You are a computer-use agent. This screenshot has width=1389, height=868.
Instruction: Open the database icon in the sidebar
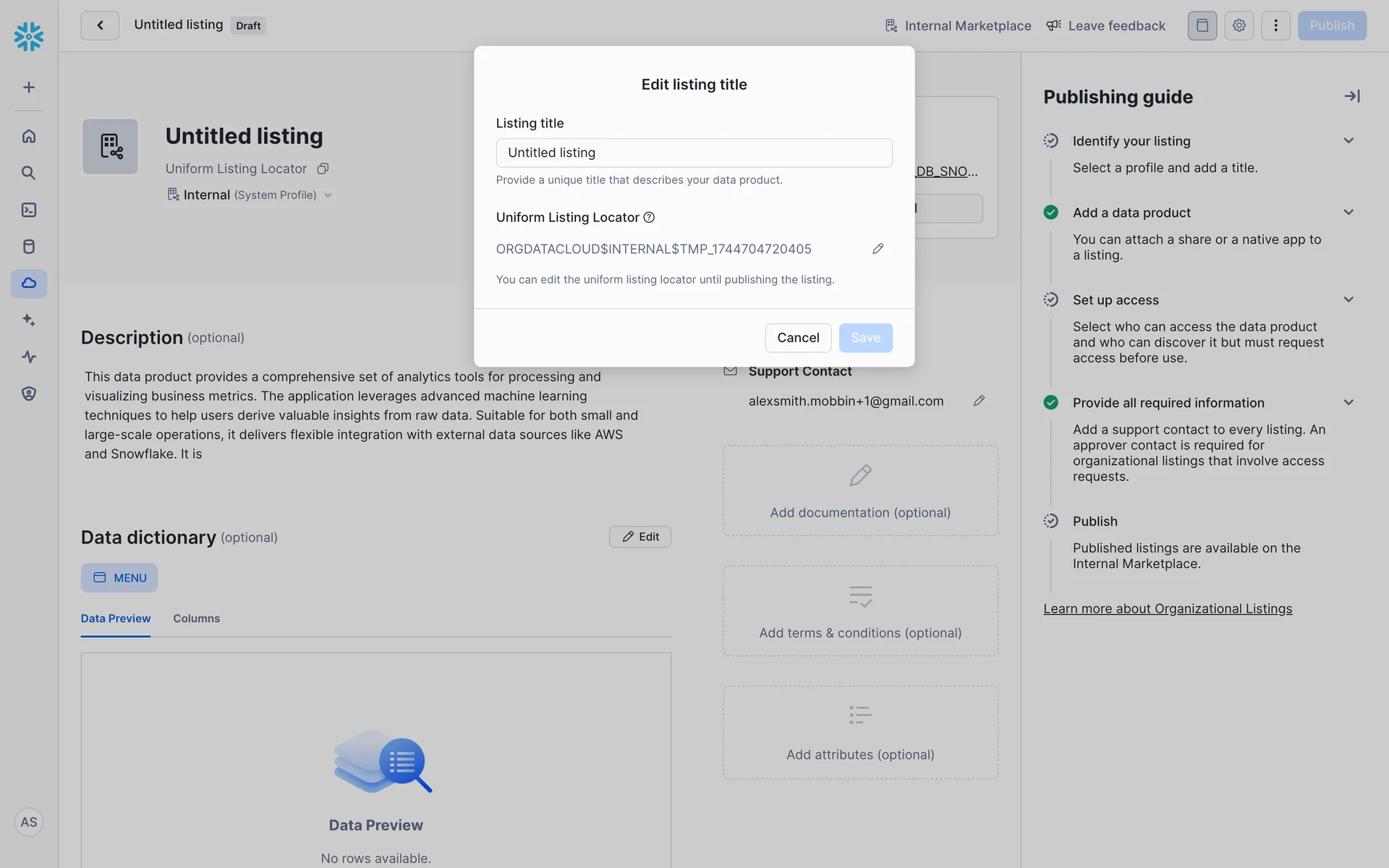pyautogui.click(x=29, y=247)
